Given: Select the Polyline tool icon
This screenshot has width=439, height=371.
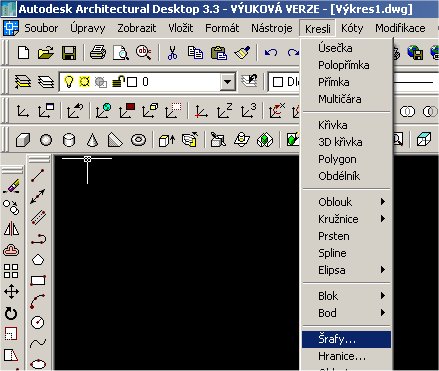Looking at the screenshot, I should click(38, 239).
